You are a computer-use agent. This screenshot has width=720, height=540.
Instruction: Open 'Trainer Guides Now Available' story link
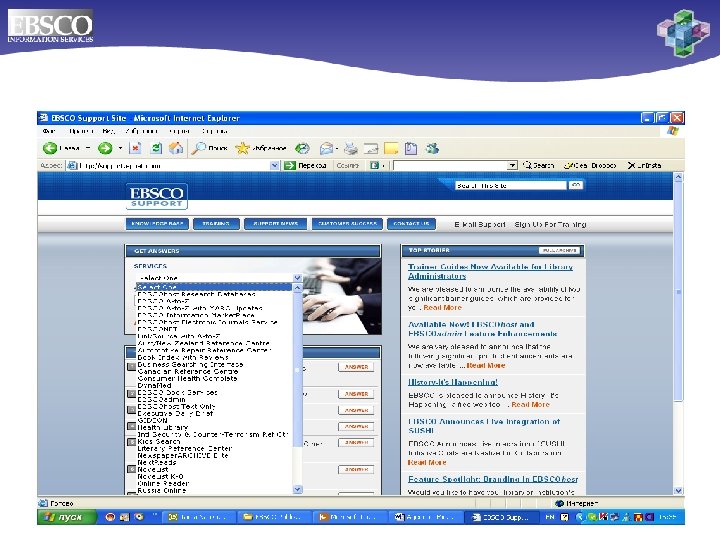pyautogui.click(x=490, y=271)
